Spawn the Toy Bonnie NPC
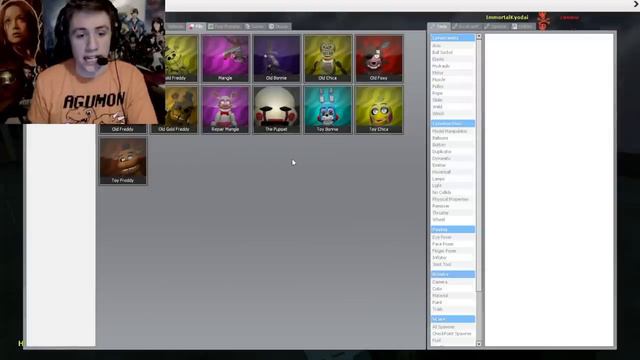640x360 pixels. pos(328,110)
